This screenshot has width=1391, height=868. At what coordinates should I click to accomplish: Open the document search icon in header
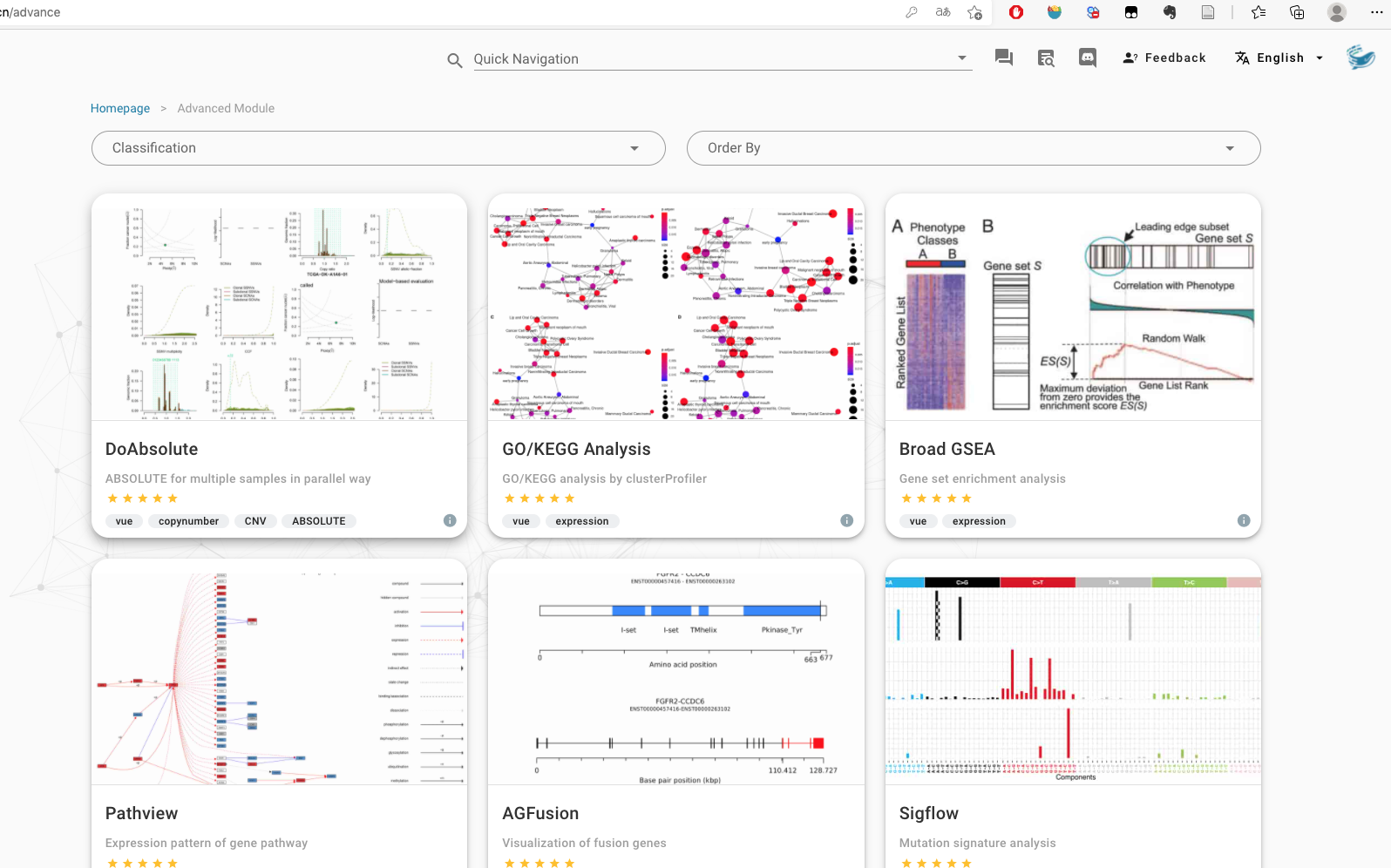[1046, 58]
